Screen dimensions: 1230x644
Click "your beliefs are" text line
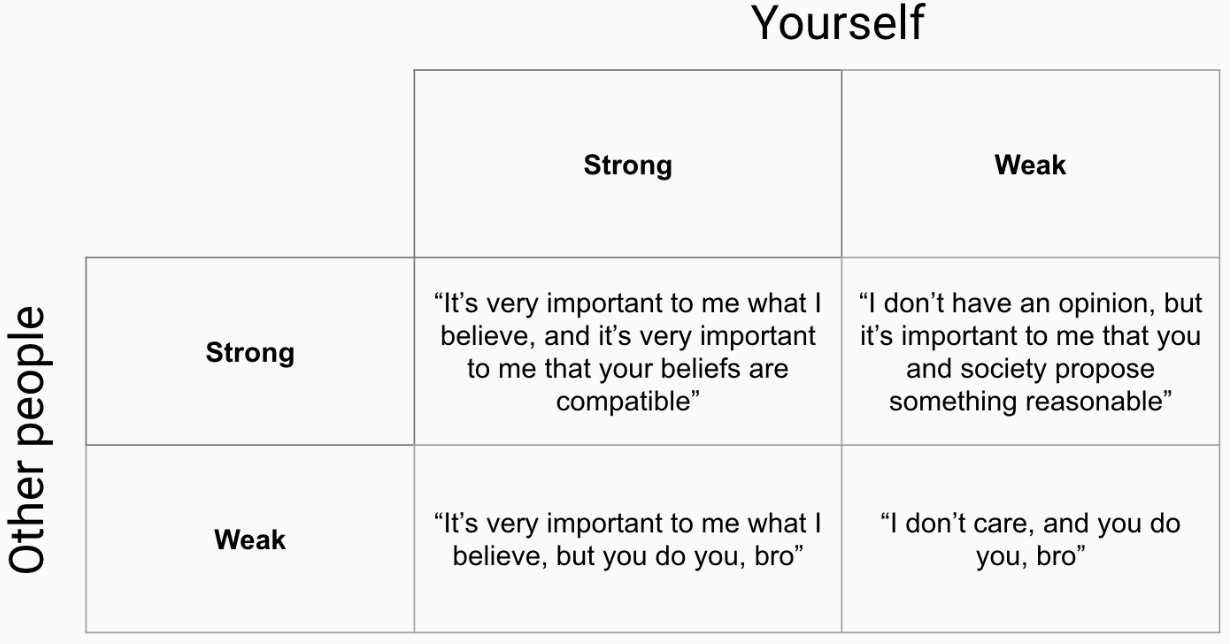690,369
